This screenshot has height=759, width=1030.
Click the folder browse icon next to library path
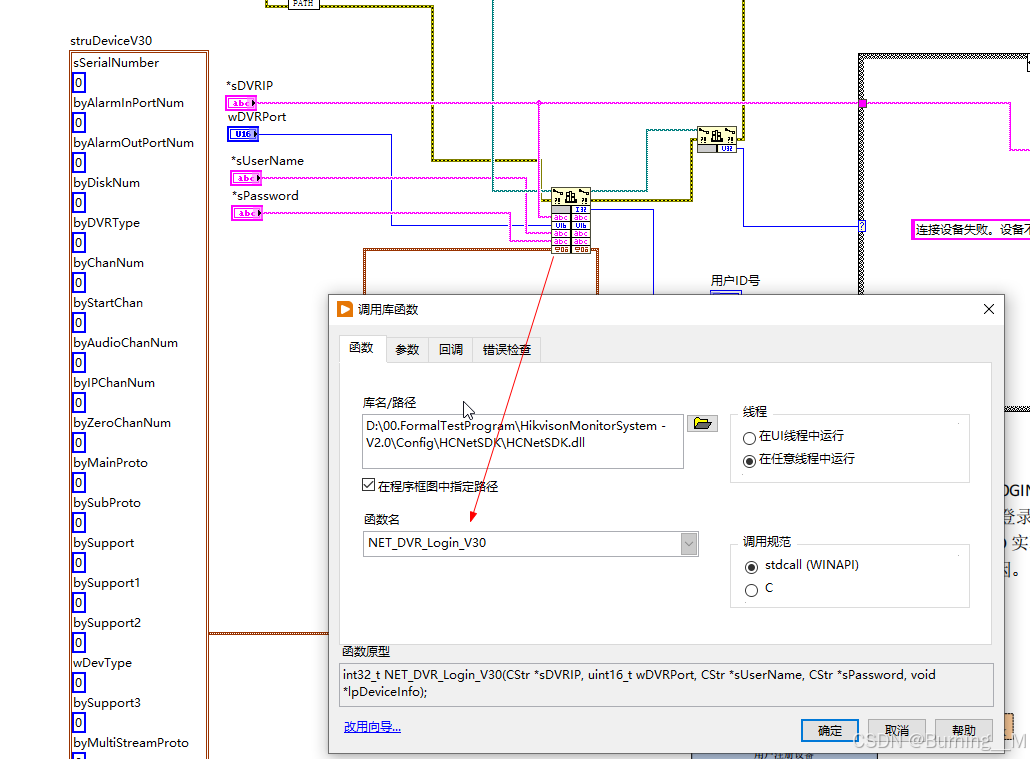(x=702, y=423)
